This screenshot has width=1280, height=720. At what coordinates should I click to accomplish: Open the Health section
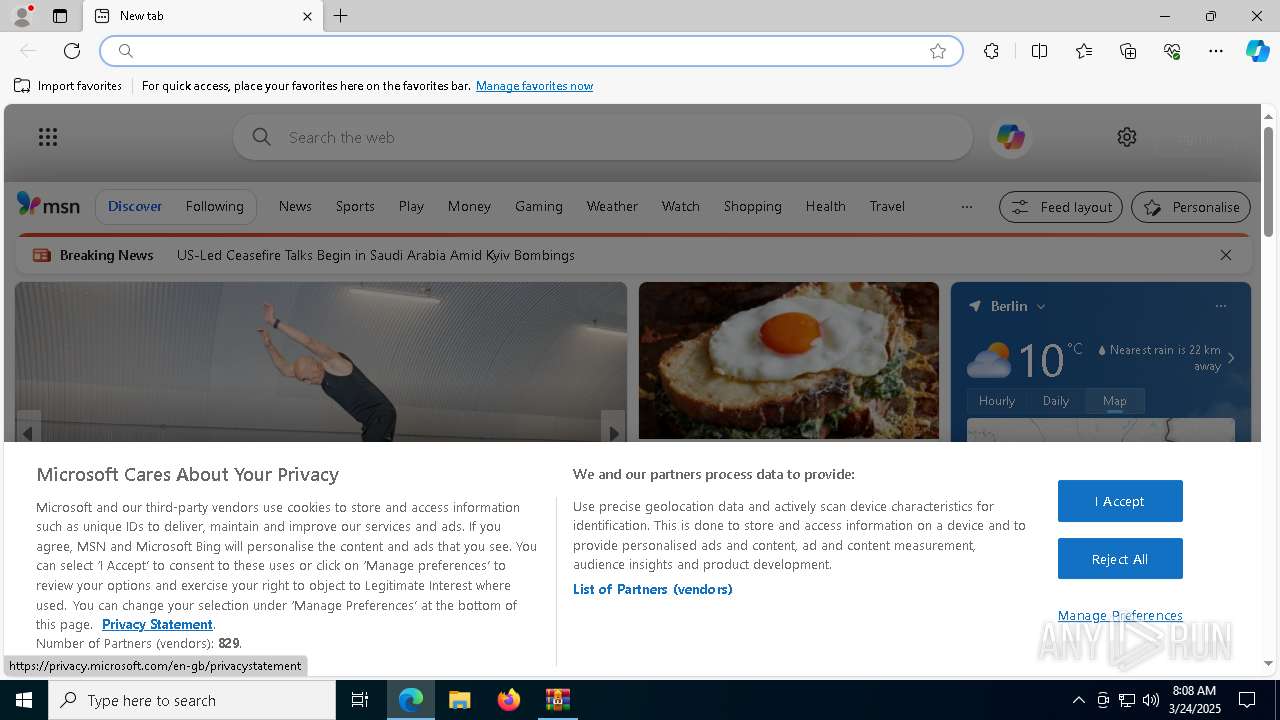click(825, 206)
